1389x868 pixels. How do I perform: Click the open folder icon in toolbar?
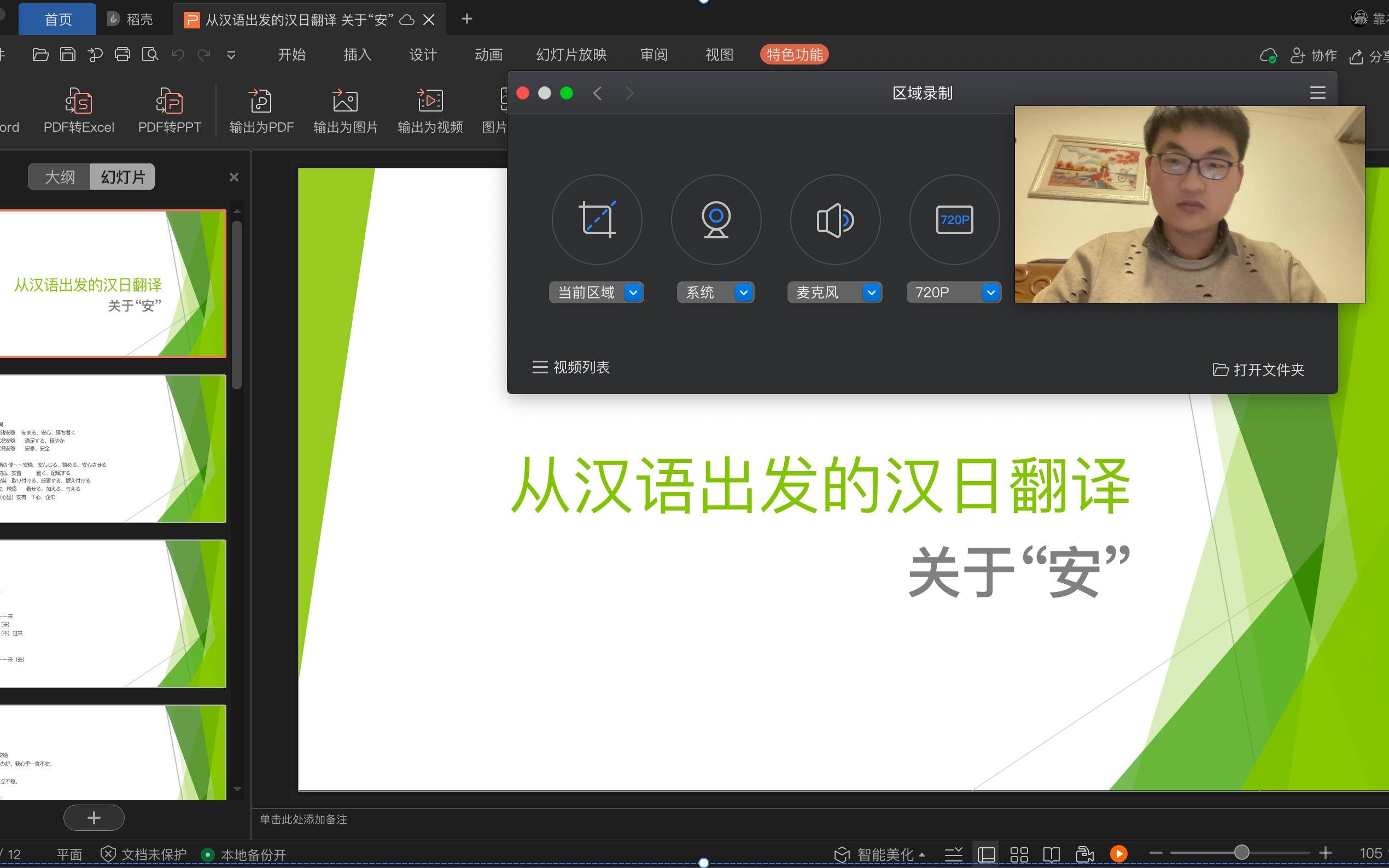click(x=40, y=55)
